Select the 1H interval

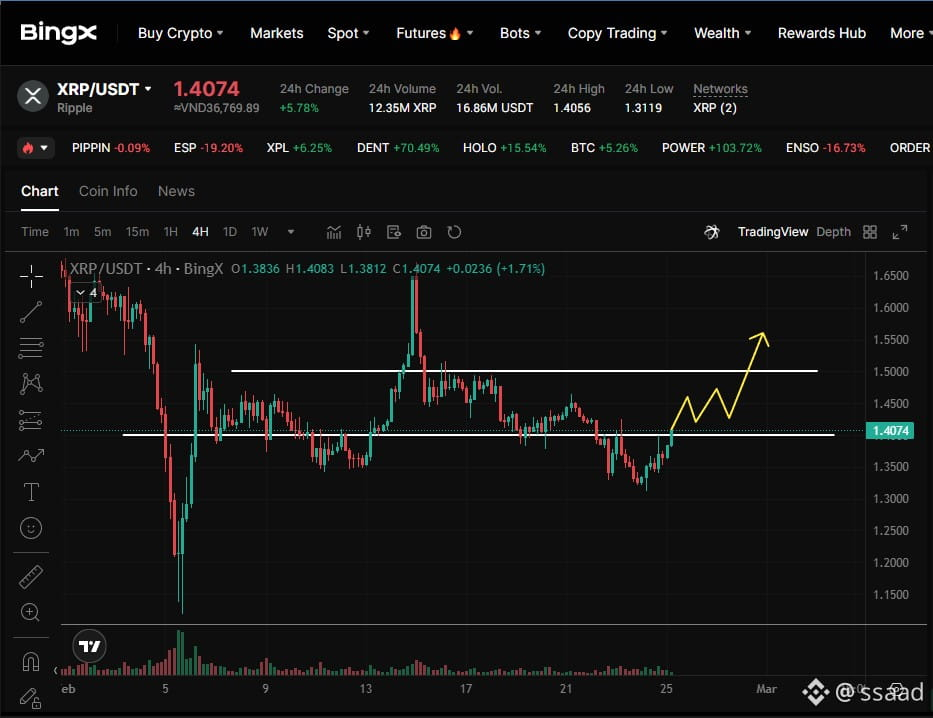(x=171, y=232)
